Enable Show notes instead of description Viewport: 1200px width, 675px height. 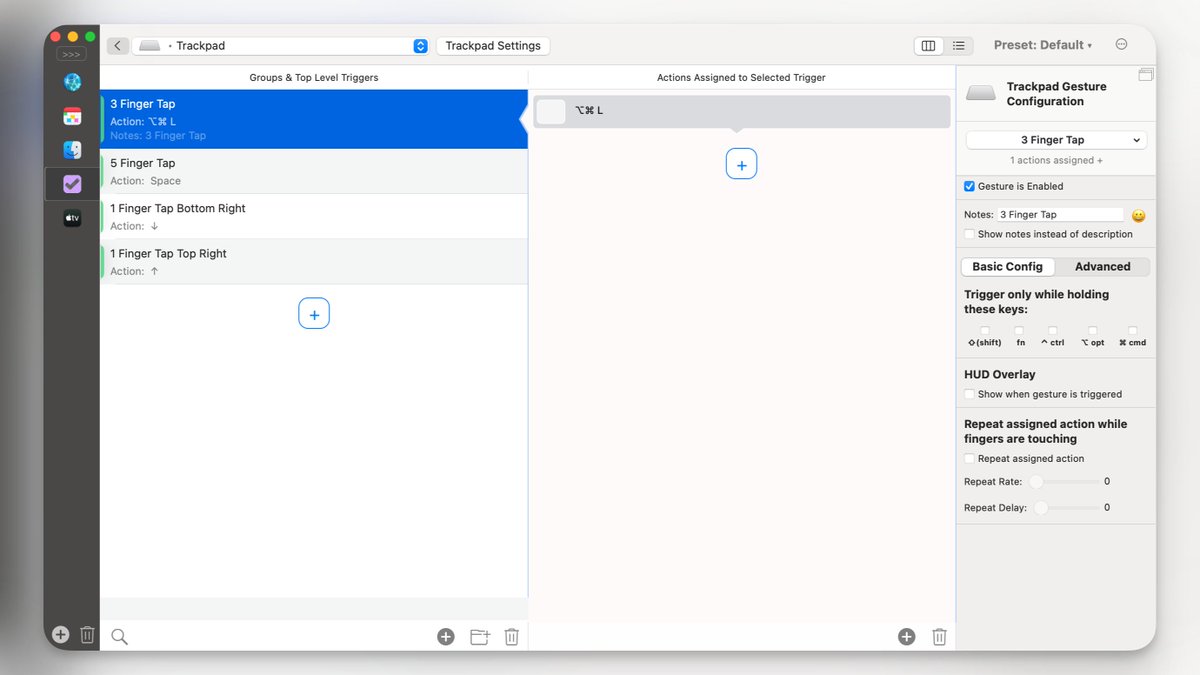click(969, 234)
